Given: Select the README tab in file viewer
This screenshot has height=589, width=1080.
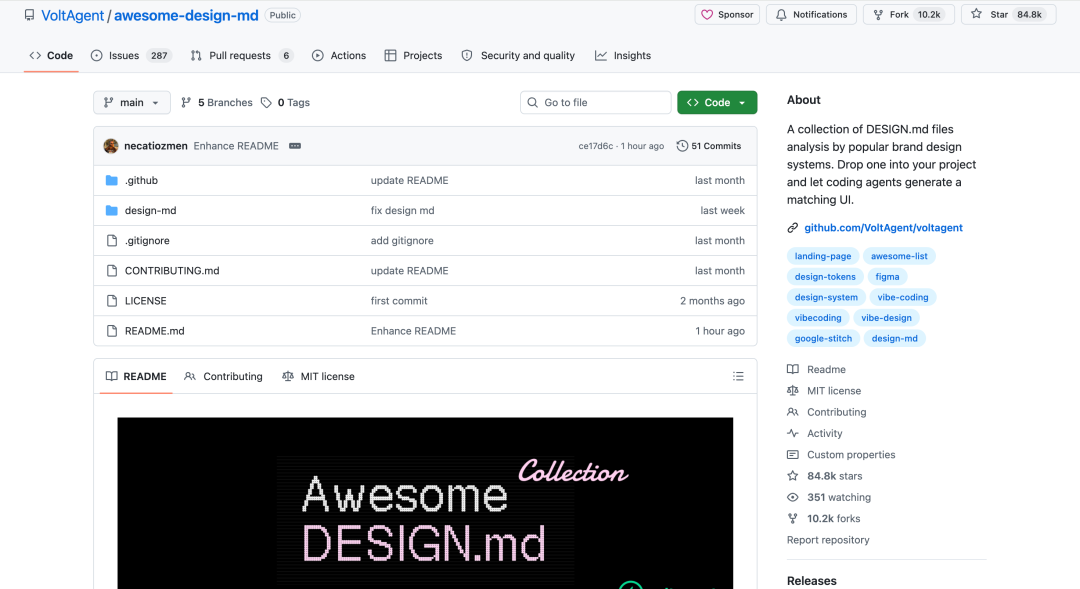Looking at the screenshot, I should pos(136,376).
